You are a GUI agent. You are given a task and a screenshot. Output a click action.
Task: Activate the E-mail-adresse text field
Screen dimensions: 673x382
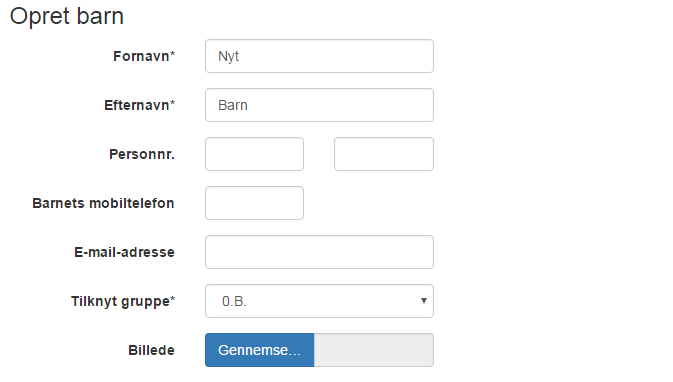(x=319, y=252)
